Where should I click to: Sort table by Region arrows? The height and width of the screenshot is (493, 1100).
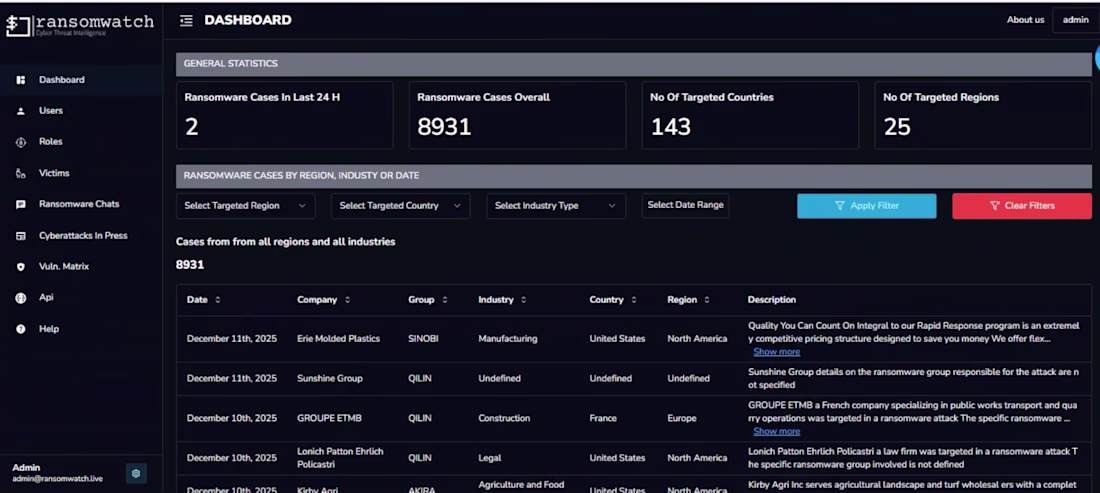[x=706, y=299]
